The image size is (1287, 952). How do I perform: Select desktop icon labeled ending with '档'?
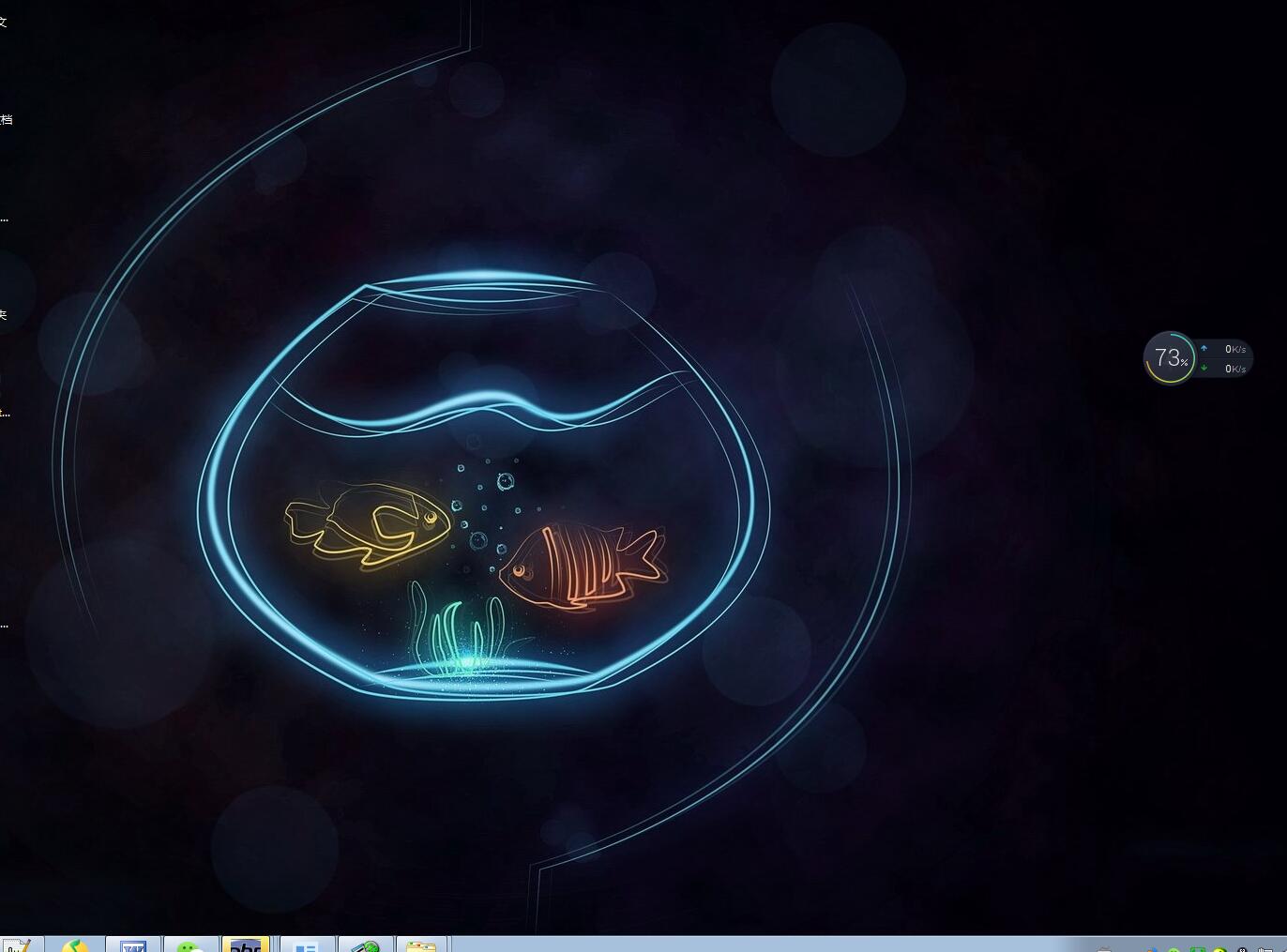click(6, 119)
